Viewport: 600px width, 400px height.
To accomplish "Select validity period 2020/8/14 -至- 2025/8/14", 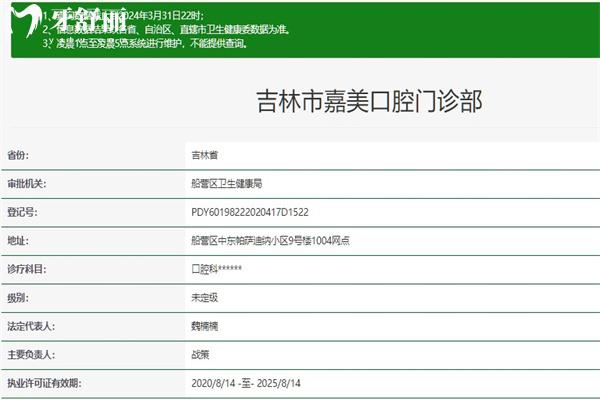I will pos(246,383).
